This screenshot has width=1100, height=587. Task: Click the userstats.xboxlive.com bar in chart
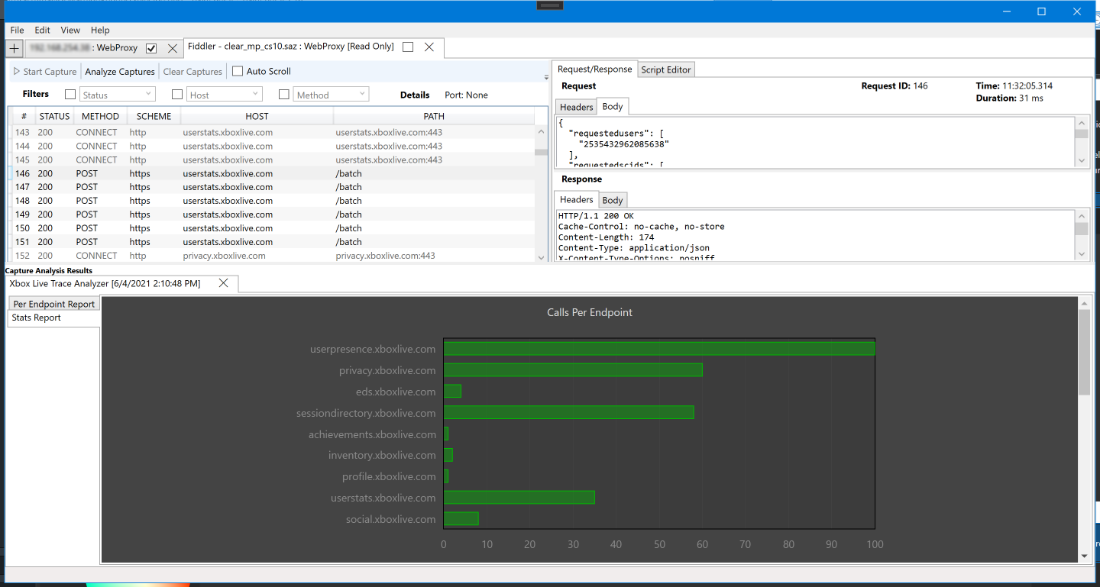519,497
